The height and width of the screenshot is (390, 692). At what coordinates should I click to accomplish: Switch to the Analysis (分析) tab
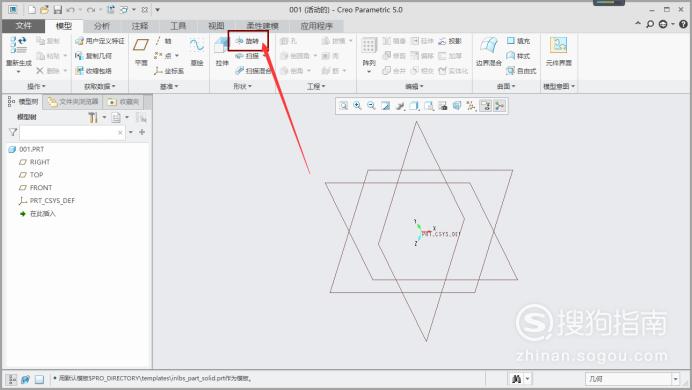(102, 26)
